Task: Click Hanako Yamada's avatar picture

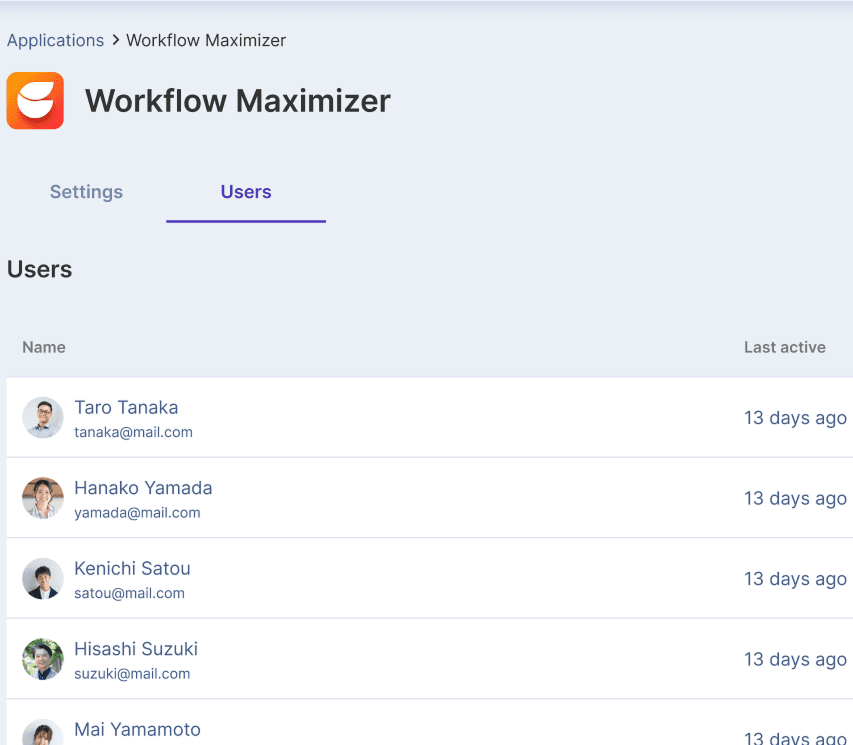Action: 42,498
